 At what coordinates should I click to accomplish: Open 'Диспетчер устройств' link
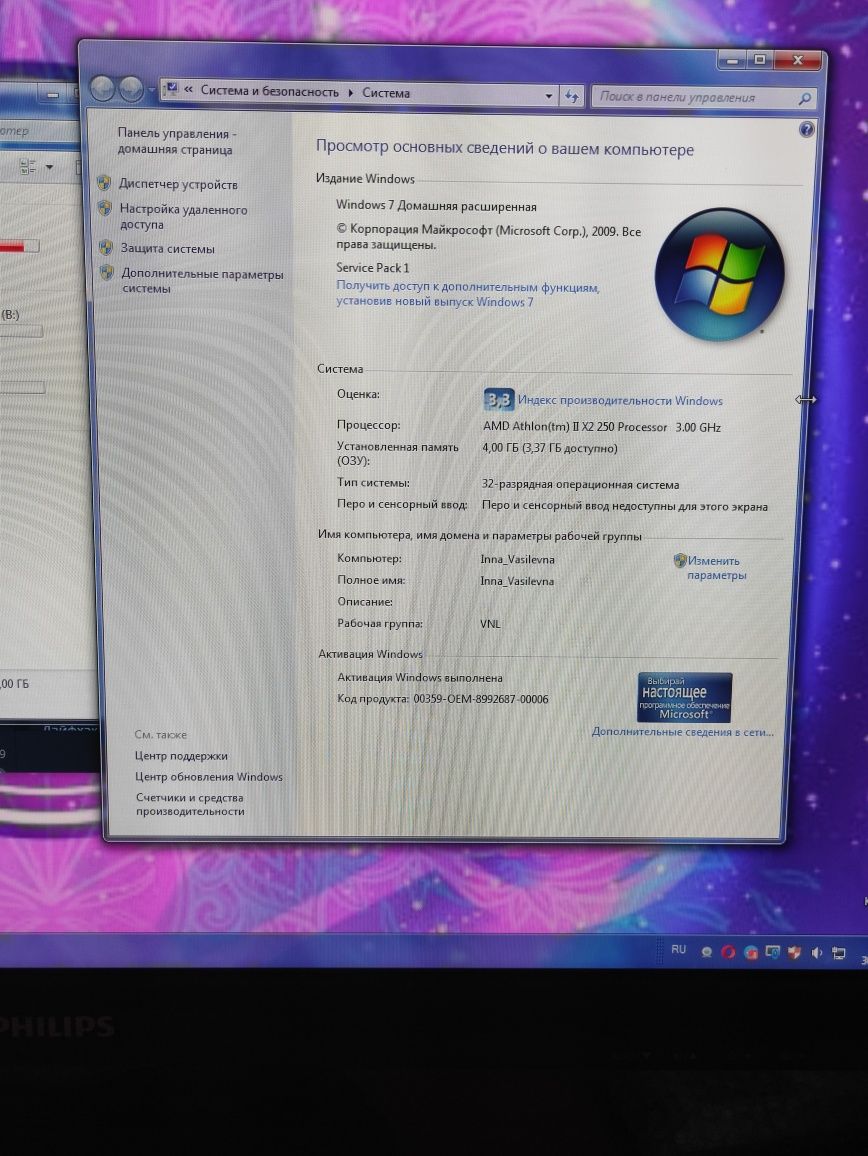[178, 184]
